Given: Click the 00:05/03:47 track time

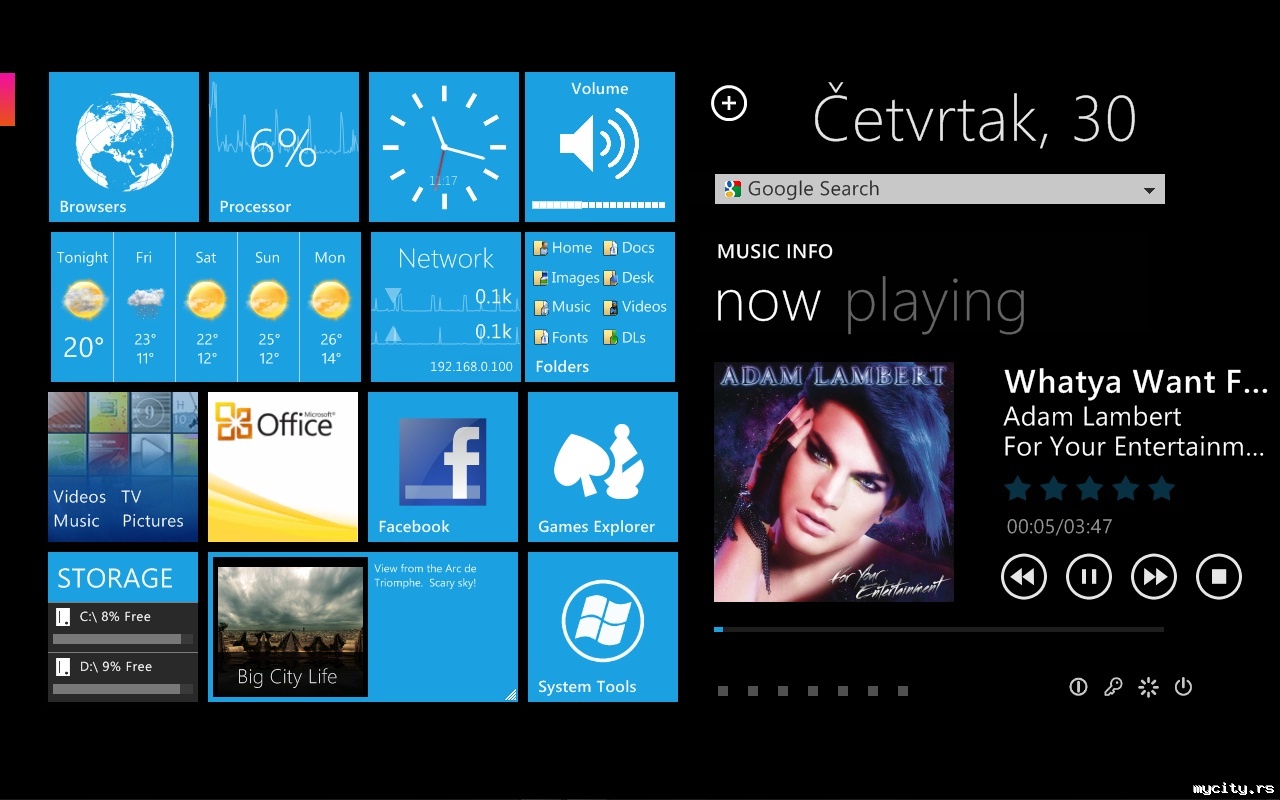Looking at the screenshot, I should (x=1059, y=527).
